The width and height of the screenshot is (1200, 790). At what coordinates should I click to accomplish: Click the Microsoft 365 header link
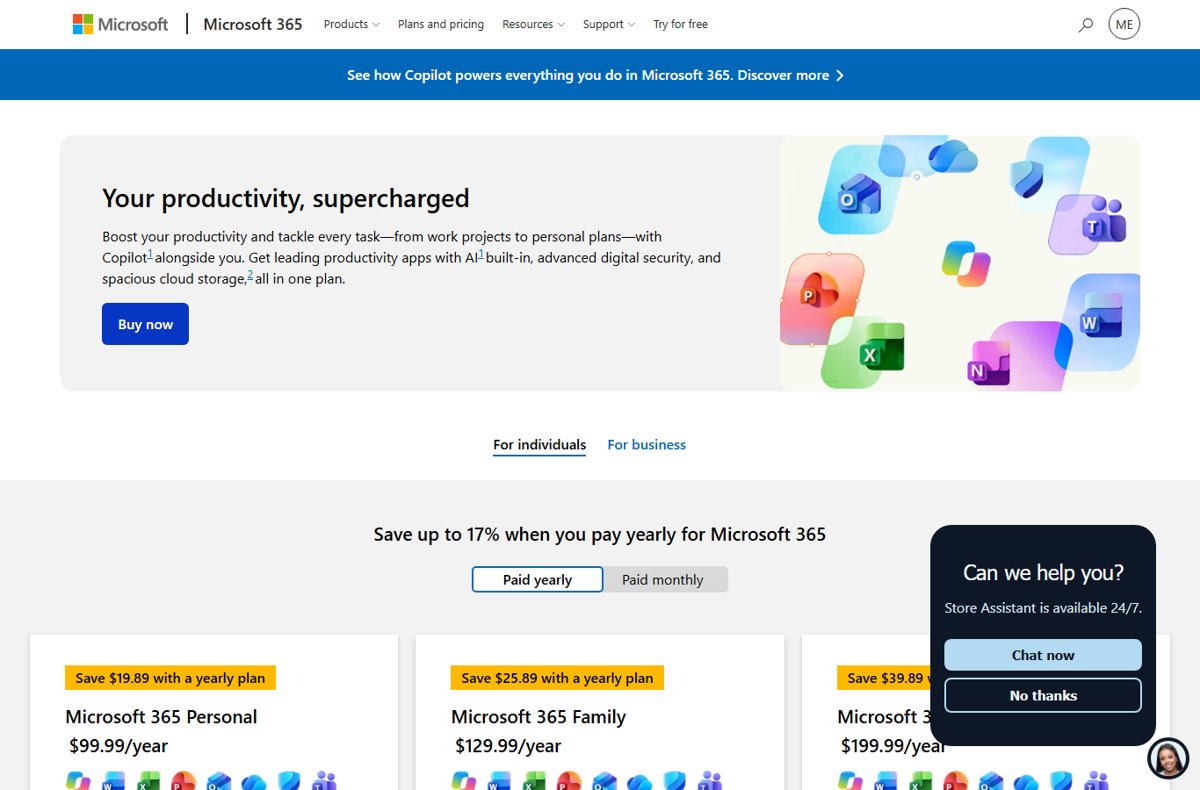click(253, 24)
